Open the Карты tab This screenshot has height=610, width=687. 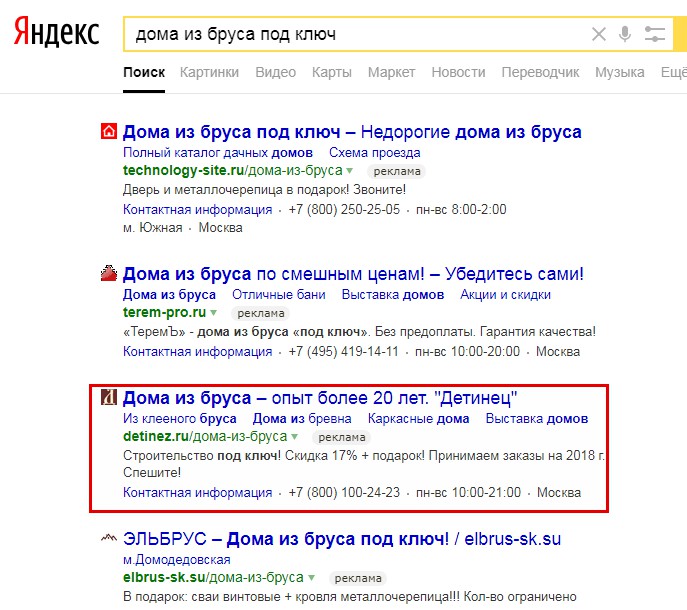pyautogui.click(x=332, y=72)
